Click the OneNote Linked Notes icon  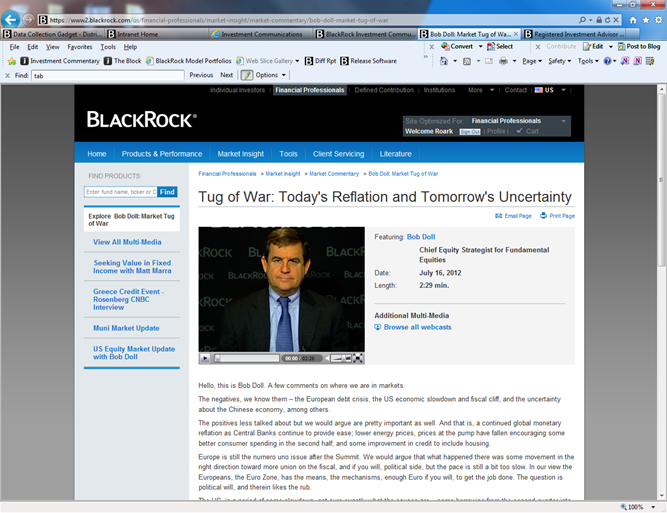[x=637, y=61]
